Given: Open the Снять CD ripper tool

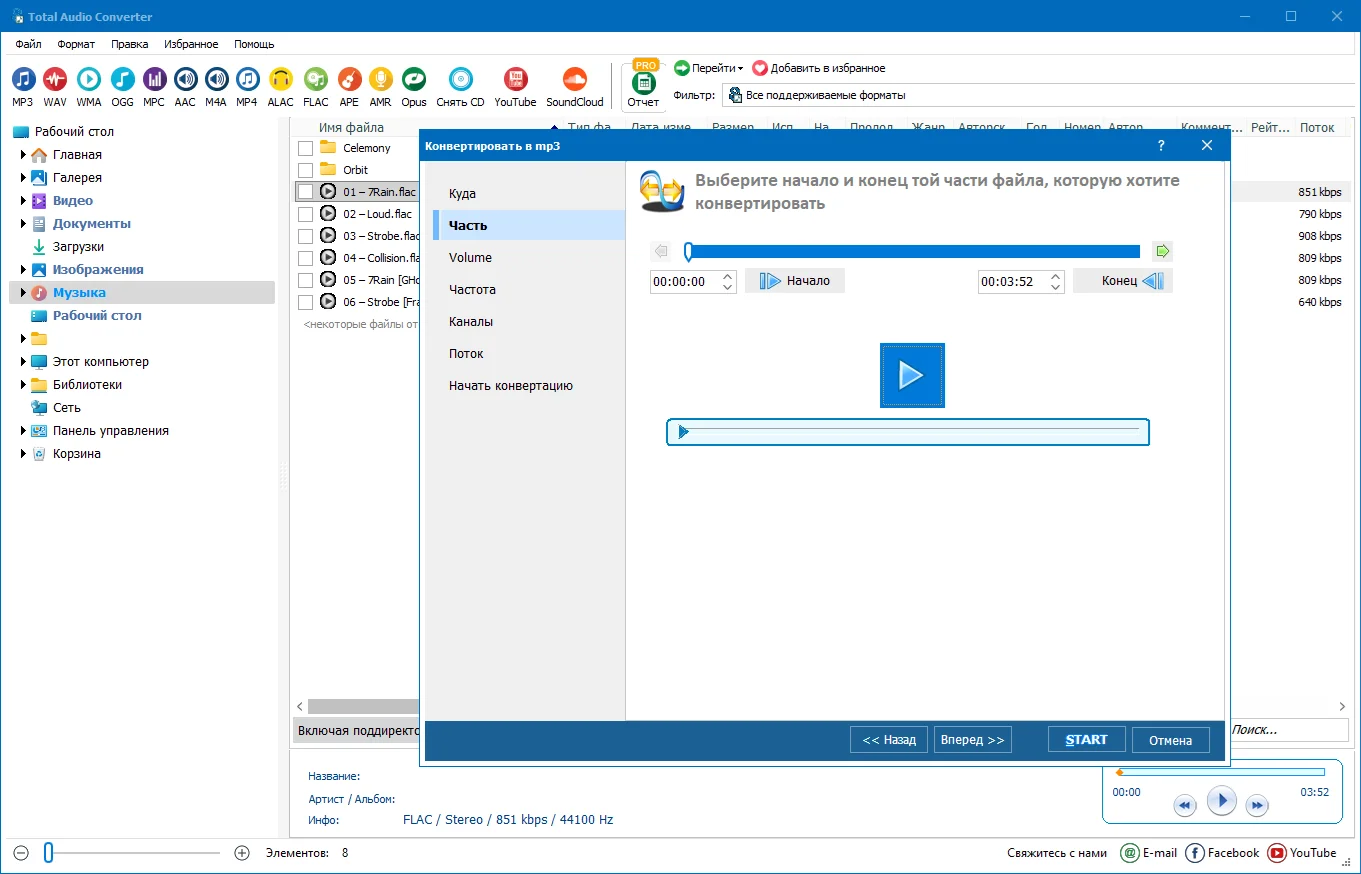Looking at the screenshot, I should click(x=460, y=80).
